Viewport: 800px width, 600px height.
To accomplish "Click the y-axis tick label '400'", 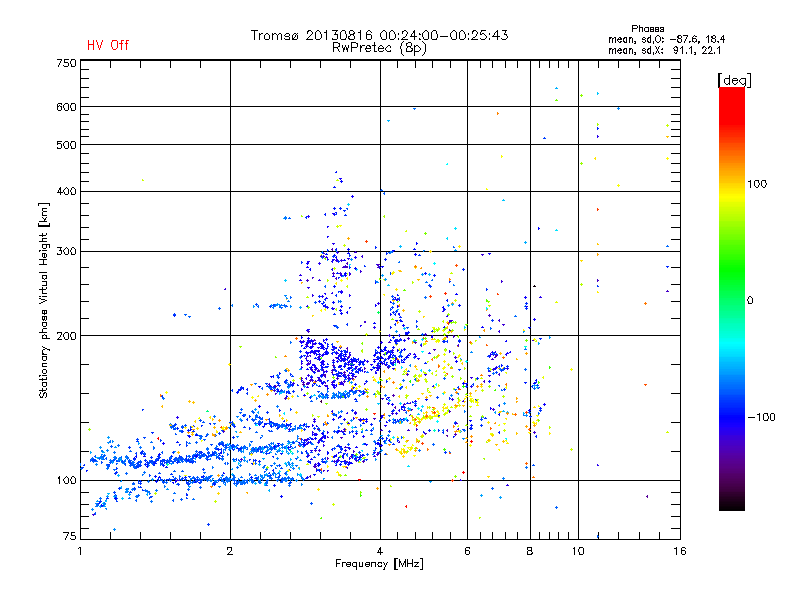I will coord(66,192).
